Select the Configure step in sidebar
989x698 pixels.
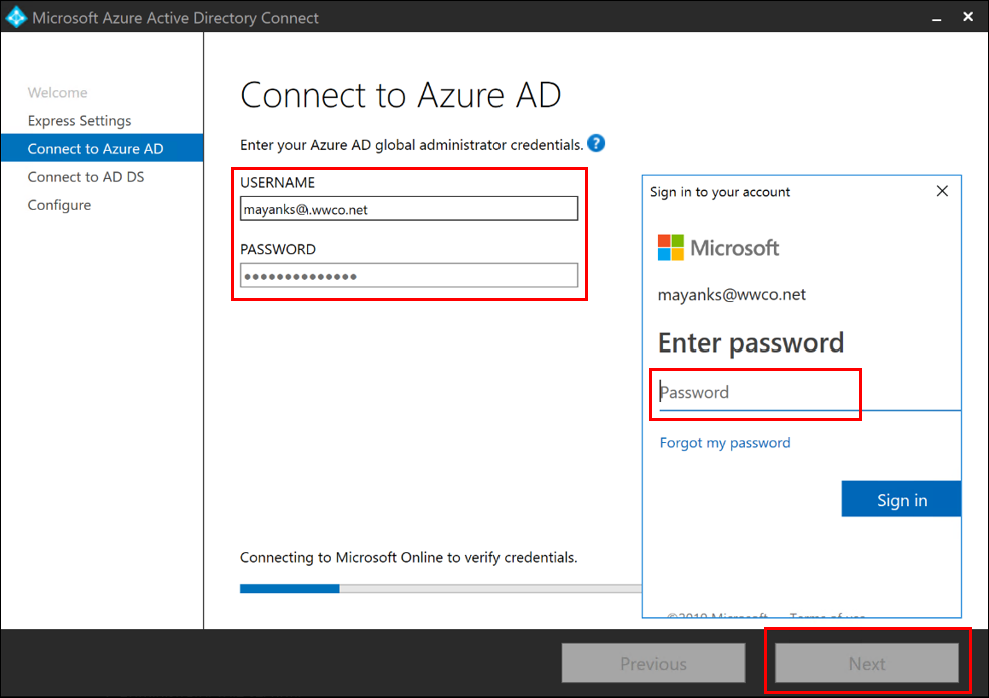[59, 205]
